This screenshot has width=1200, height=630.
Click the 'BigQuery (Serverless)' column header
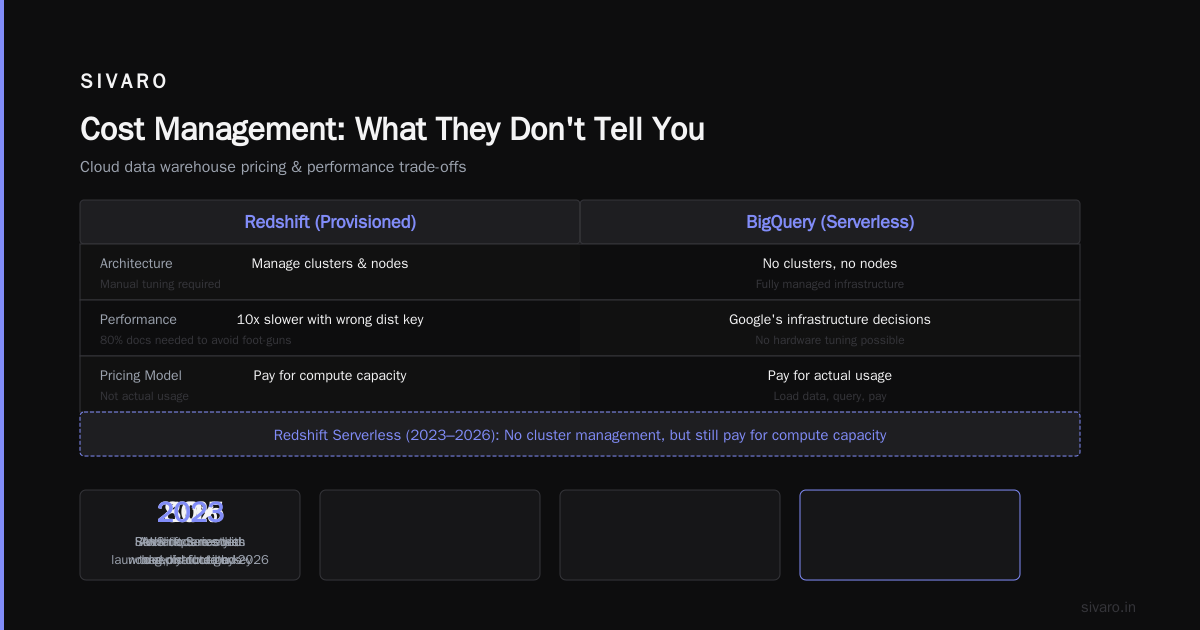830,222
